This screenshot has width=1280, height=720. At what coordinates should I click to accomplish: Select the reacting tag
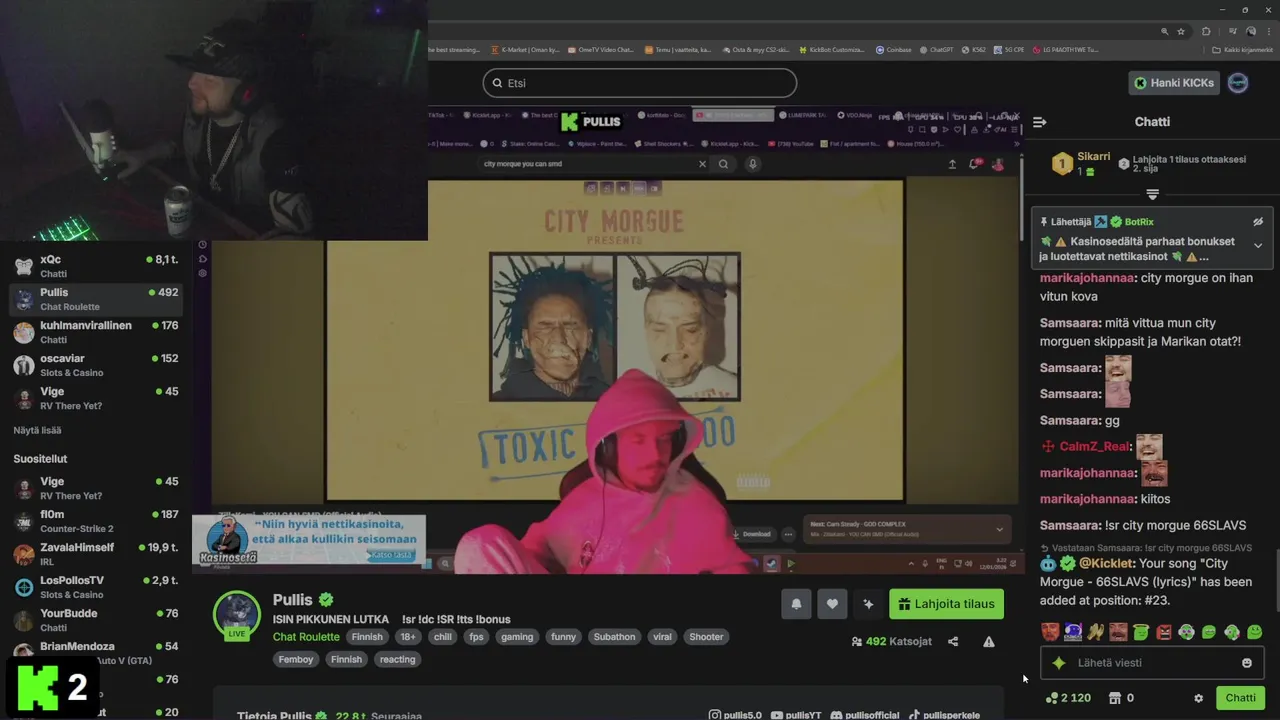(x=397, y=660)
